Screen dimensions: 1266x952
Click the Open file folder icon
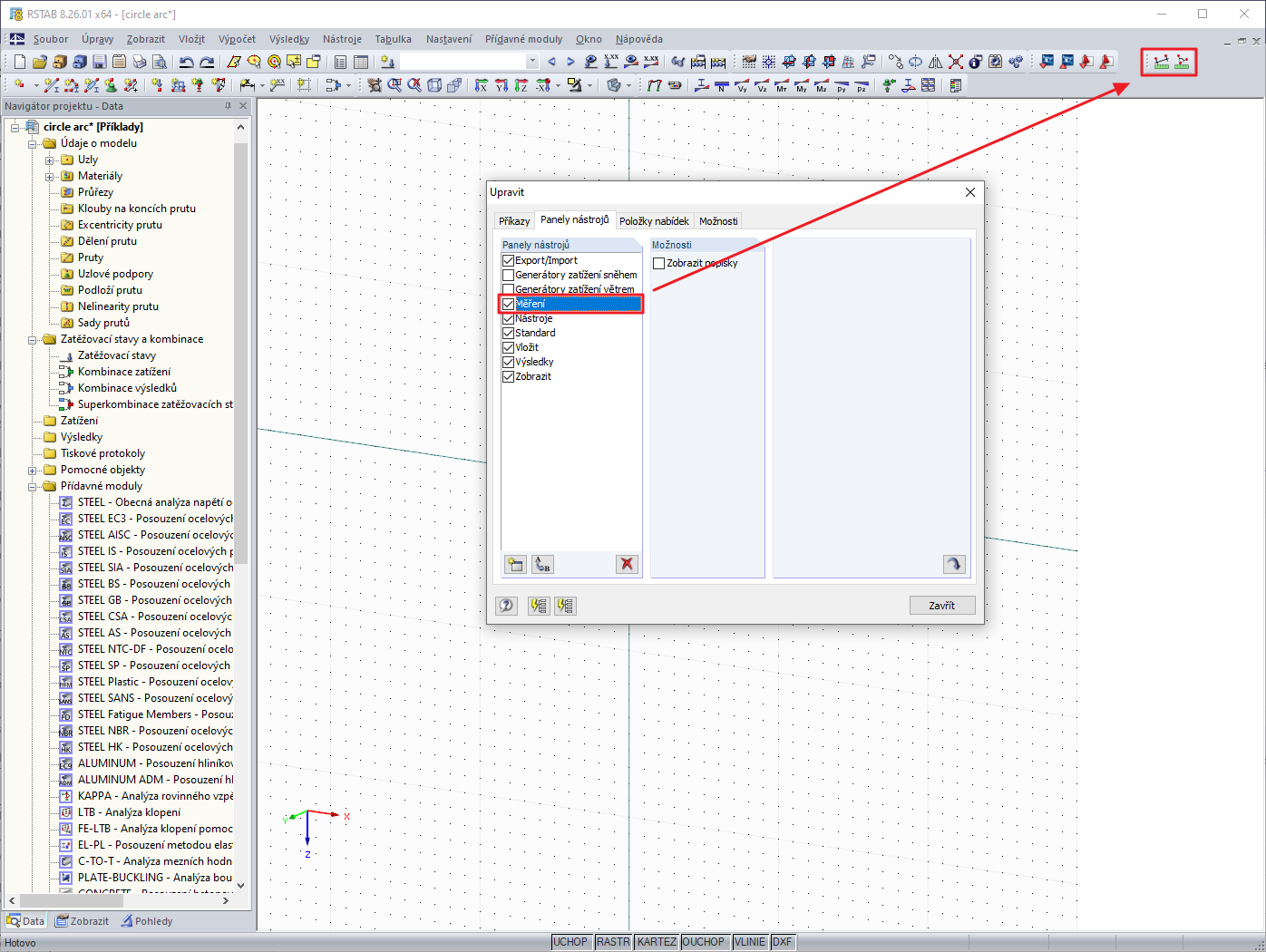tap(40, 62)
